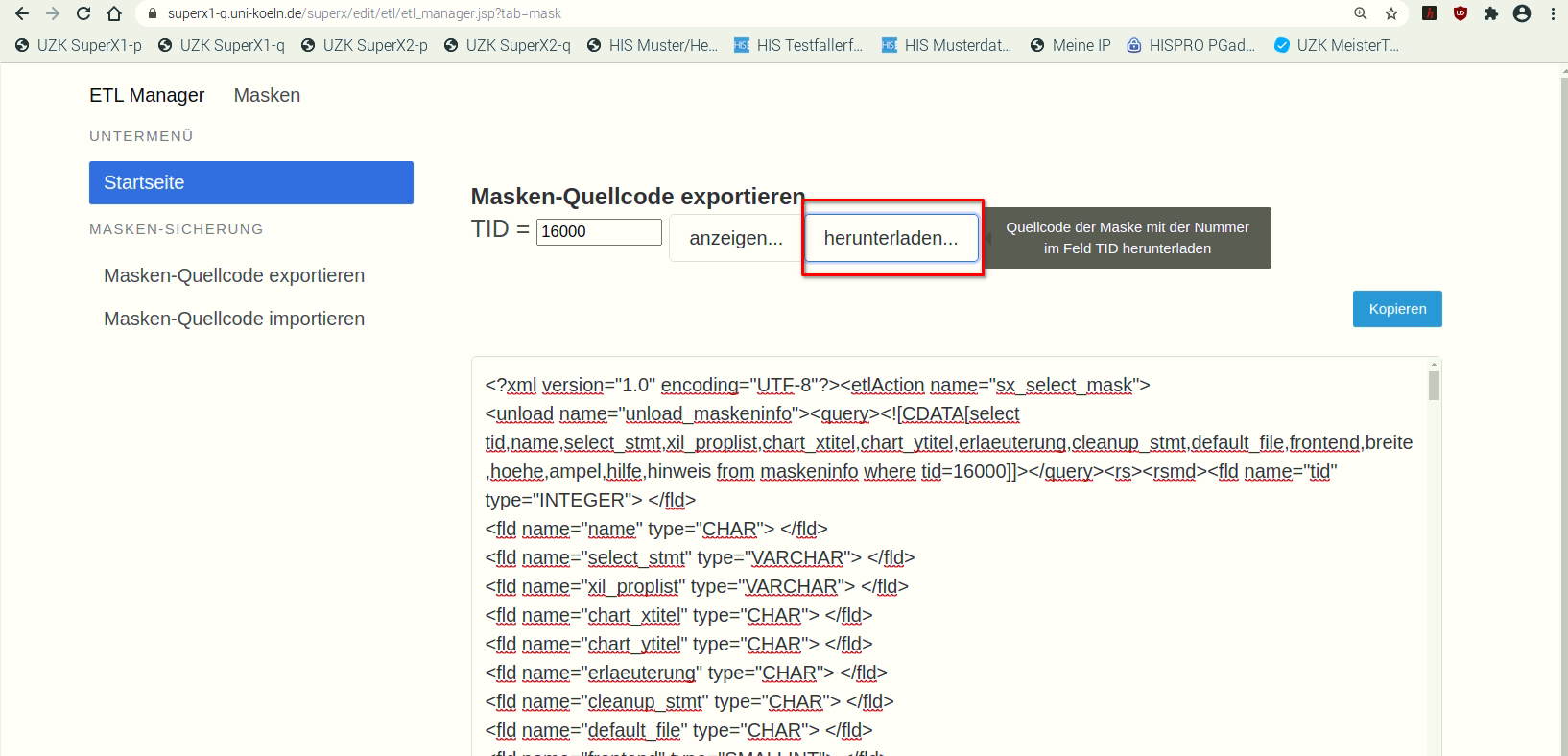
Task: Reload the current page
Action: 83,13
